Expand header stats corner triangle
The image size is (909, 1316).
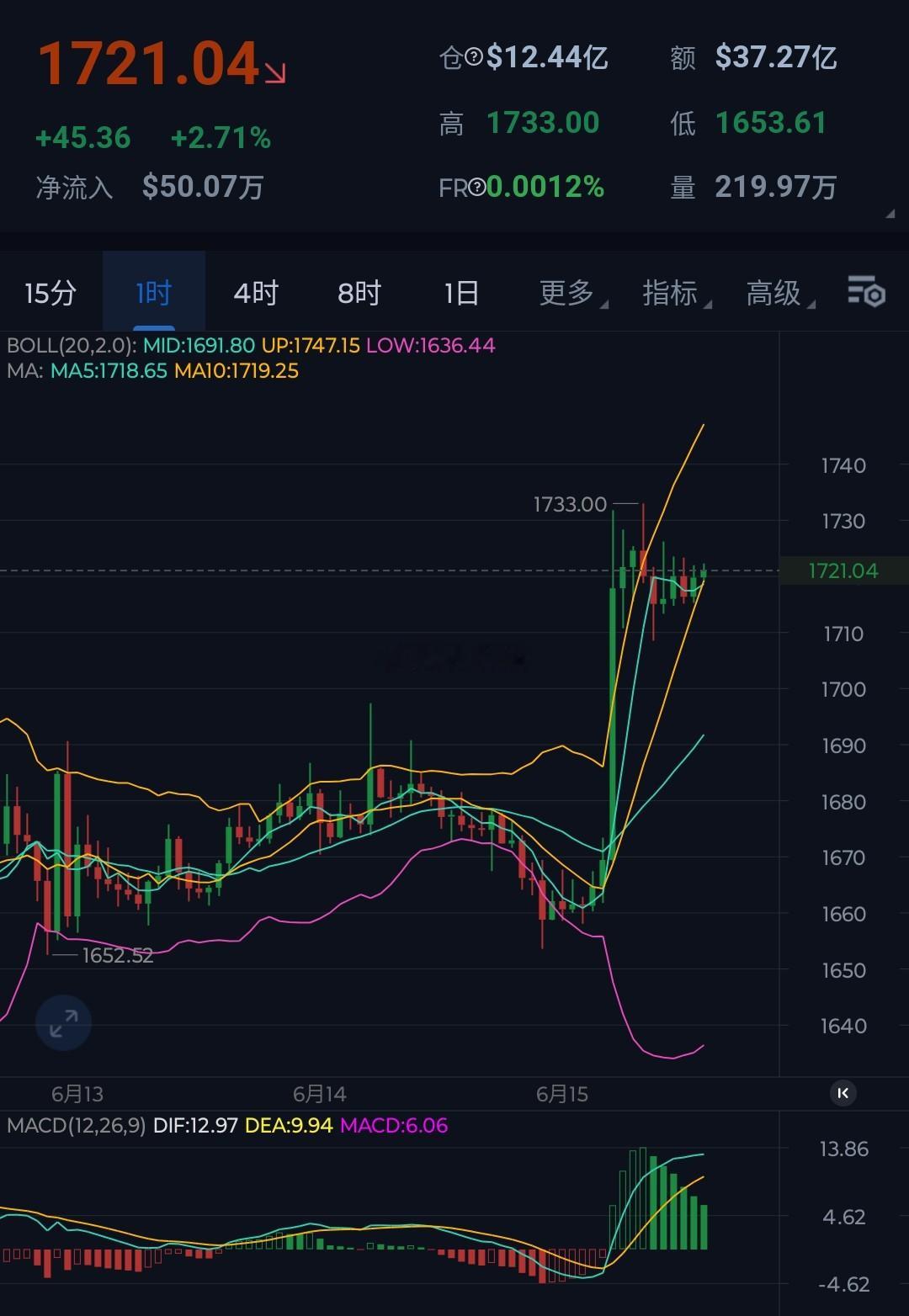890,214
